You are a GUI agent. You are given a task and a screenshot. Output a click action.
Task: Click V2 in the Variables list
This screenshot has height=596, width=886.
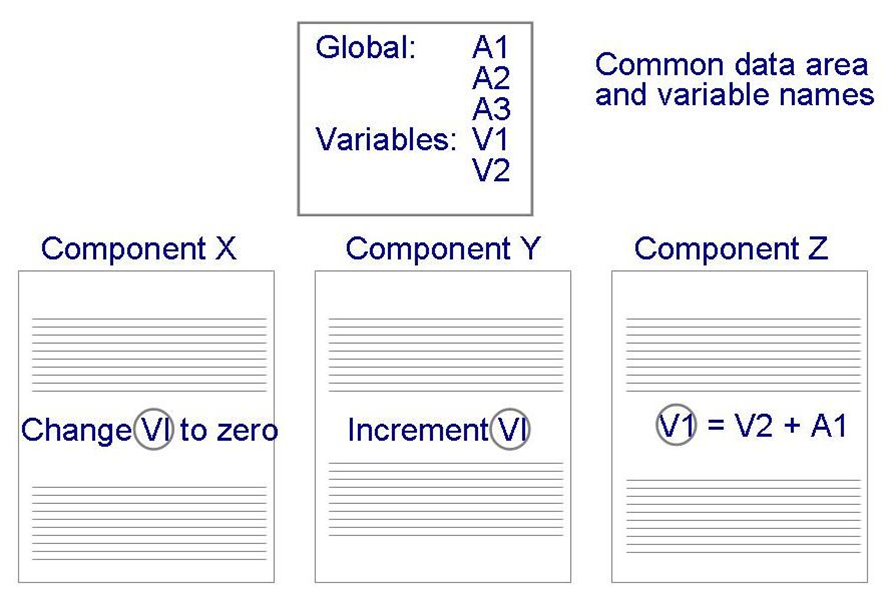point(491,171)
